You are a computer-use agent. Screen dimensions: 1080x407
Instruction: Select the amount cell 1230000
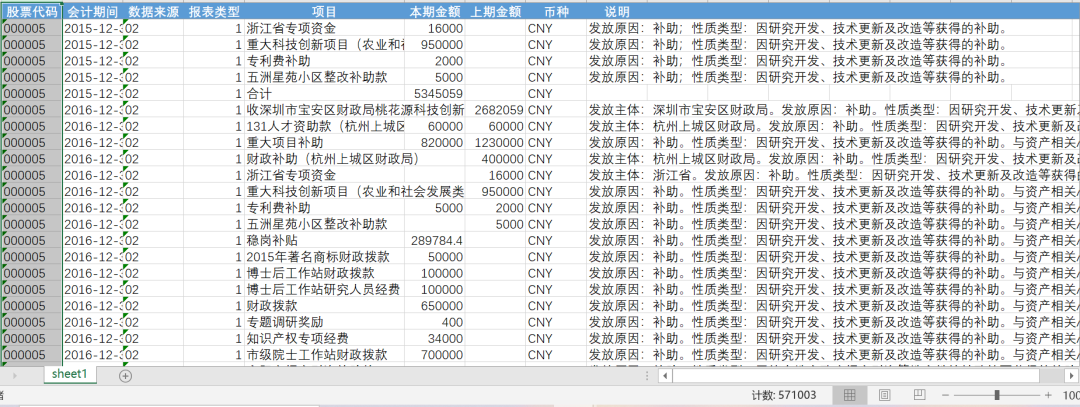(x=495, y=143)
